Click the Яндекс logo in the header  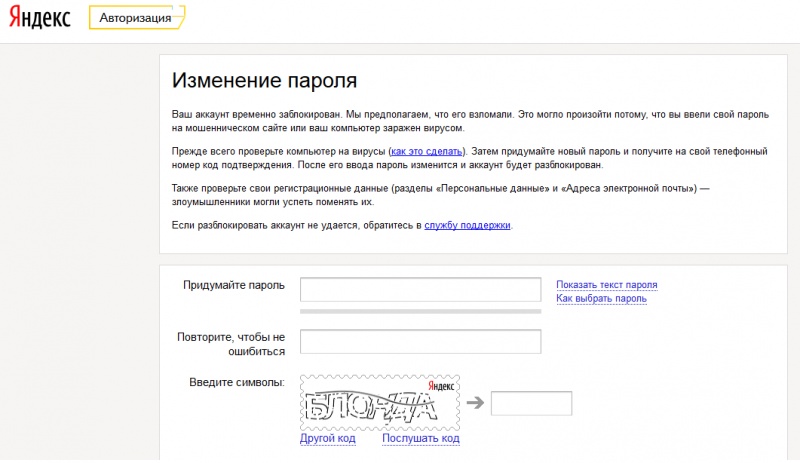click(x=41, y=19)
